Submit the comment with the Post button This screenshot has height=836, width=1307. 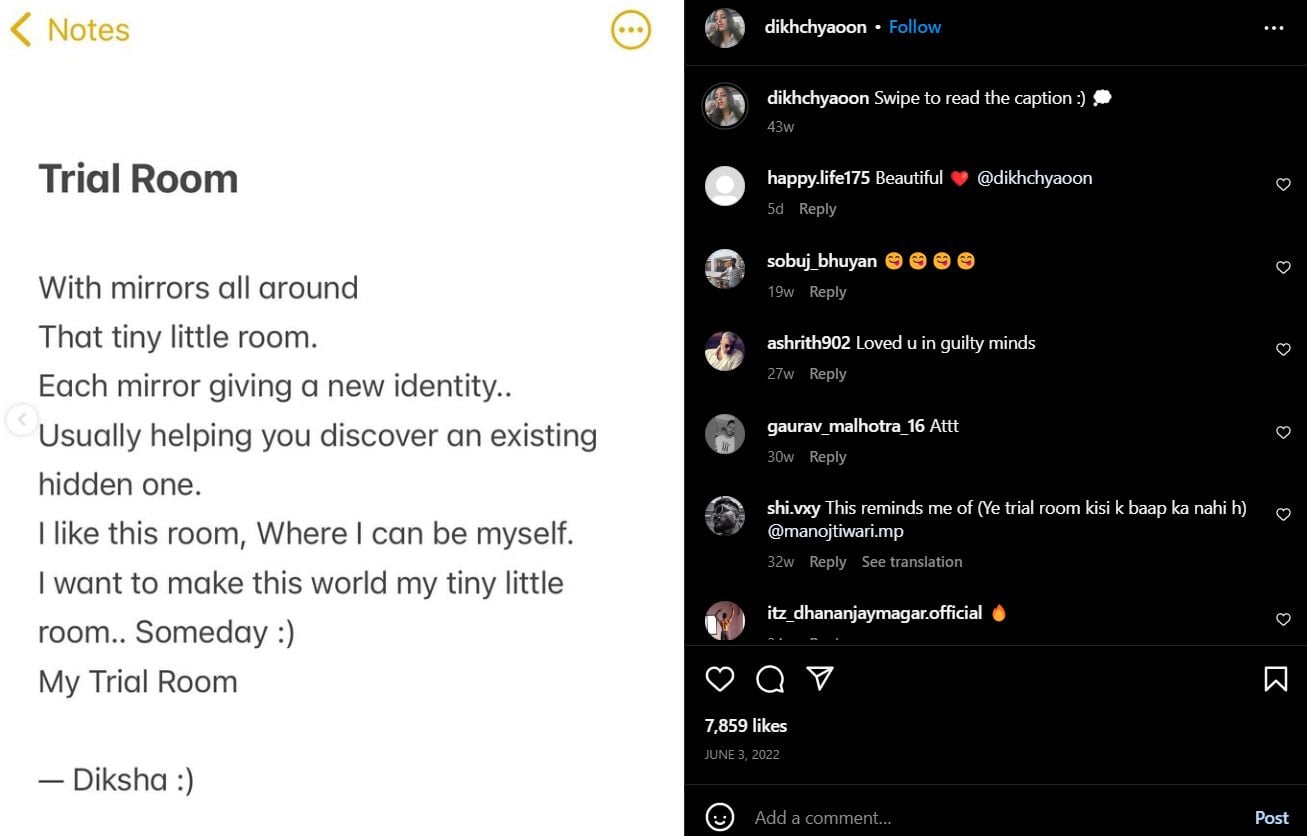pos(1271,817)
